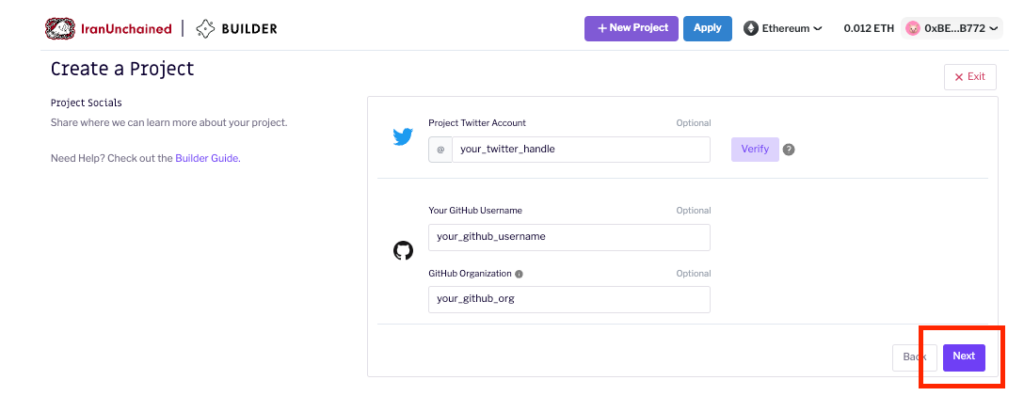Click the GitHub Organization info icon
The image size is (1024, 412).
coord(519,274)
